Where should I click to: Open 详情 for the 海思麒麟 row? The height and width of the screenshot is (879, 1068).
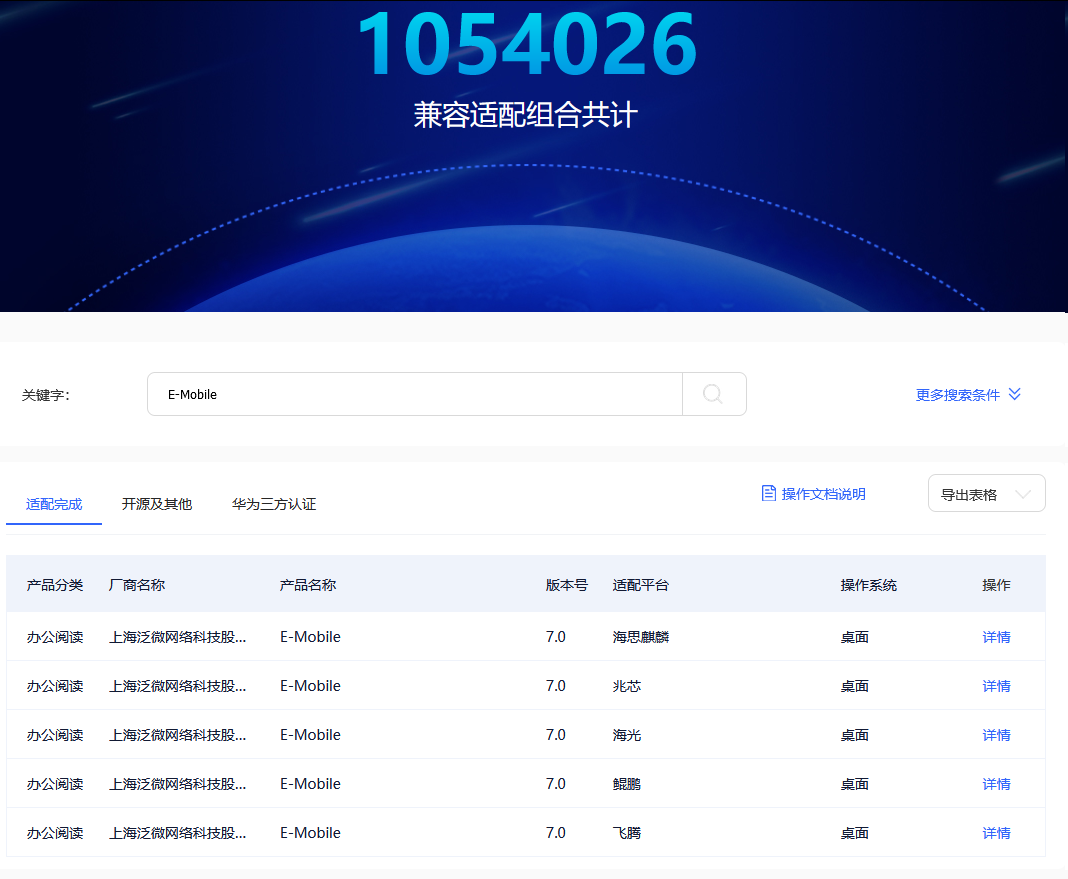996,636
